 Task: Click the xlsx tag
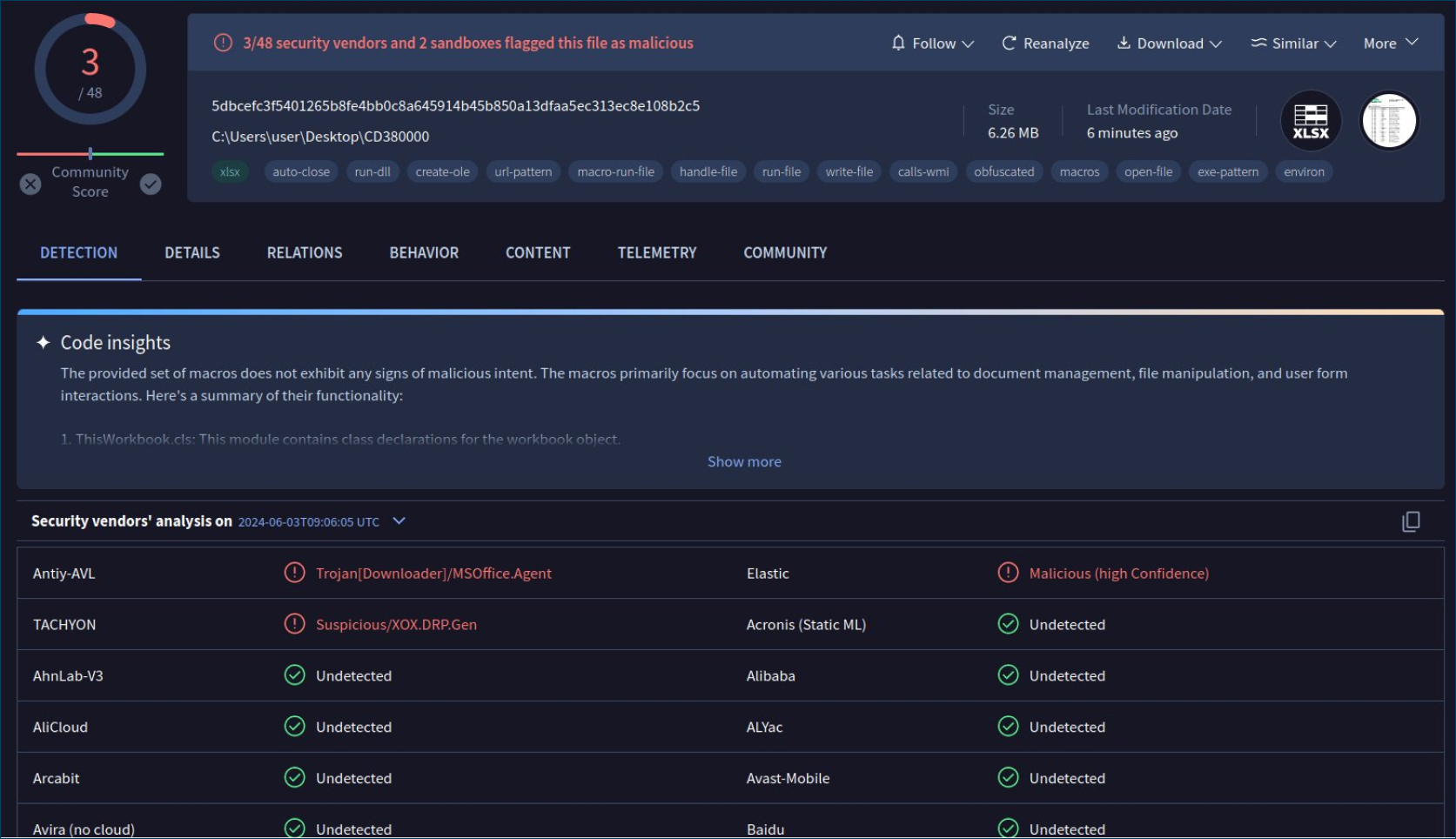click(230, 171)
